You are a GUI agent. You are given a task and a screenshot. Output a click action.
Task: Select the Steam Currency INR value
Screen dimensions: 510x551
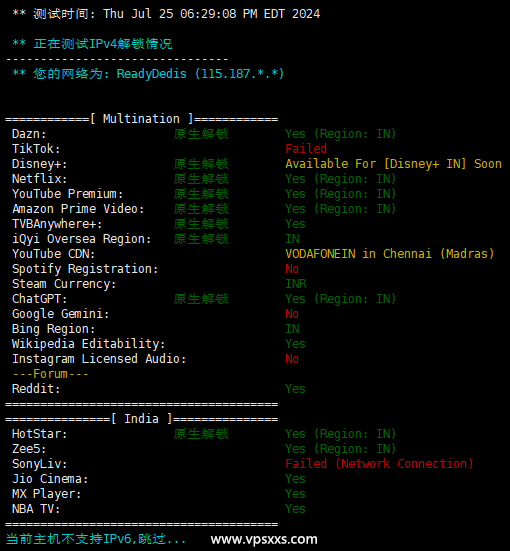[x=296, y=284]
